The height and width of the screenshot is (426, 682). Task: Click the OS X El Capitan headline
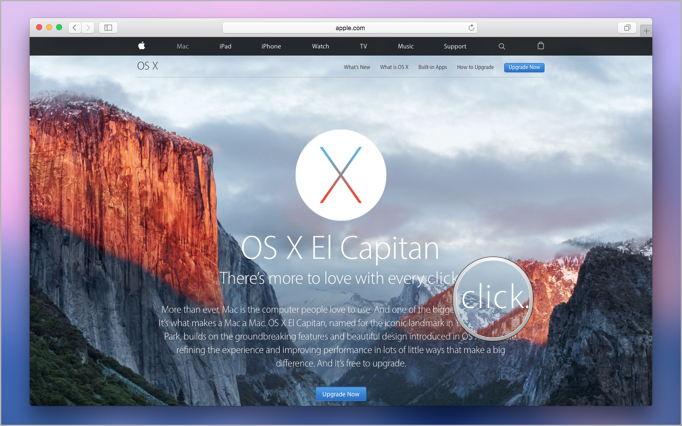coord(340,248)
